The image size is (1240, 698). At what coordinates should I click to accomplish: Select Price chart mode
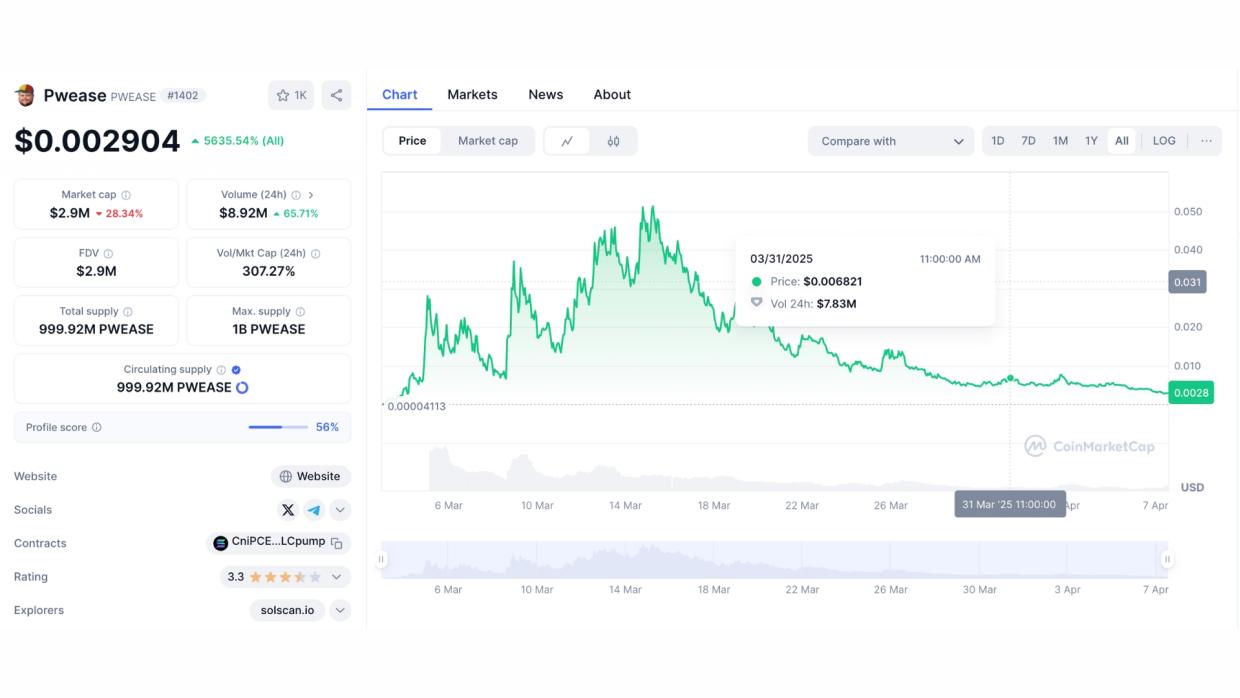click(x=412, y=141)
